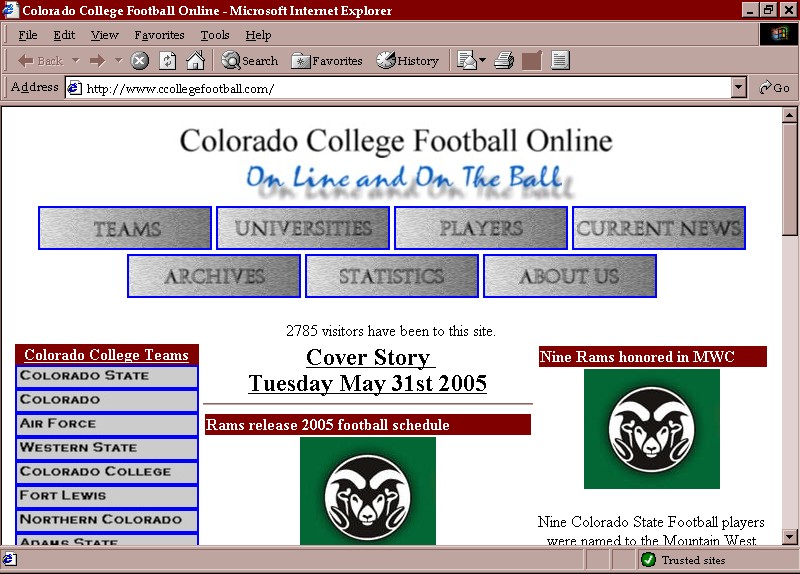Click the IE icon in the title bar
This screenshot has height=574, width=800.
11,10
